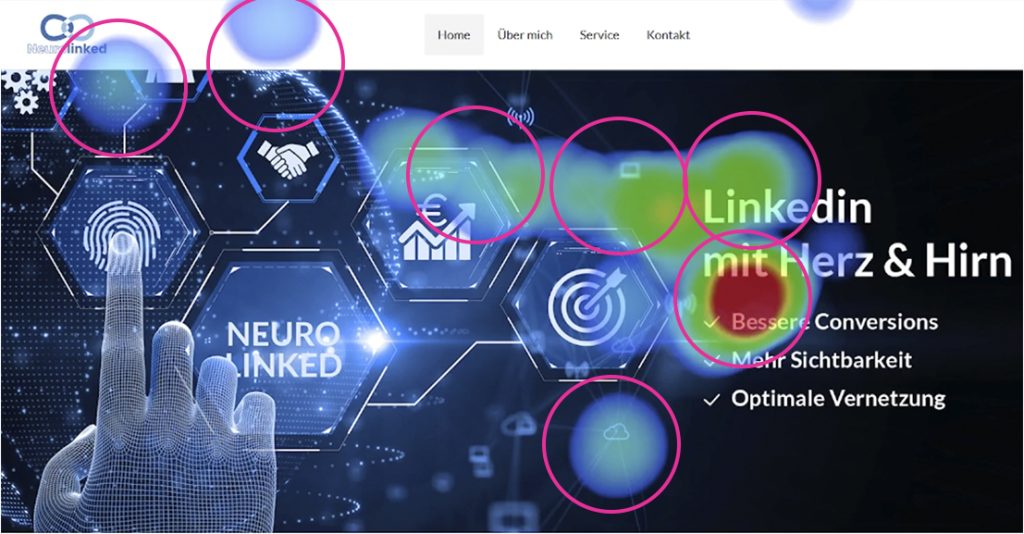Open the Service menu item
The image size is (1024, 534).
click(599, 35)
